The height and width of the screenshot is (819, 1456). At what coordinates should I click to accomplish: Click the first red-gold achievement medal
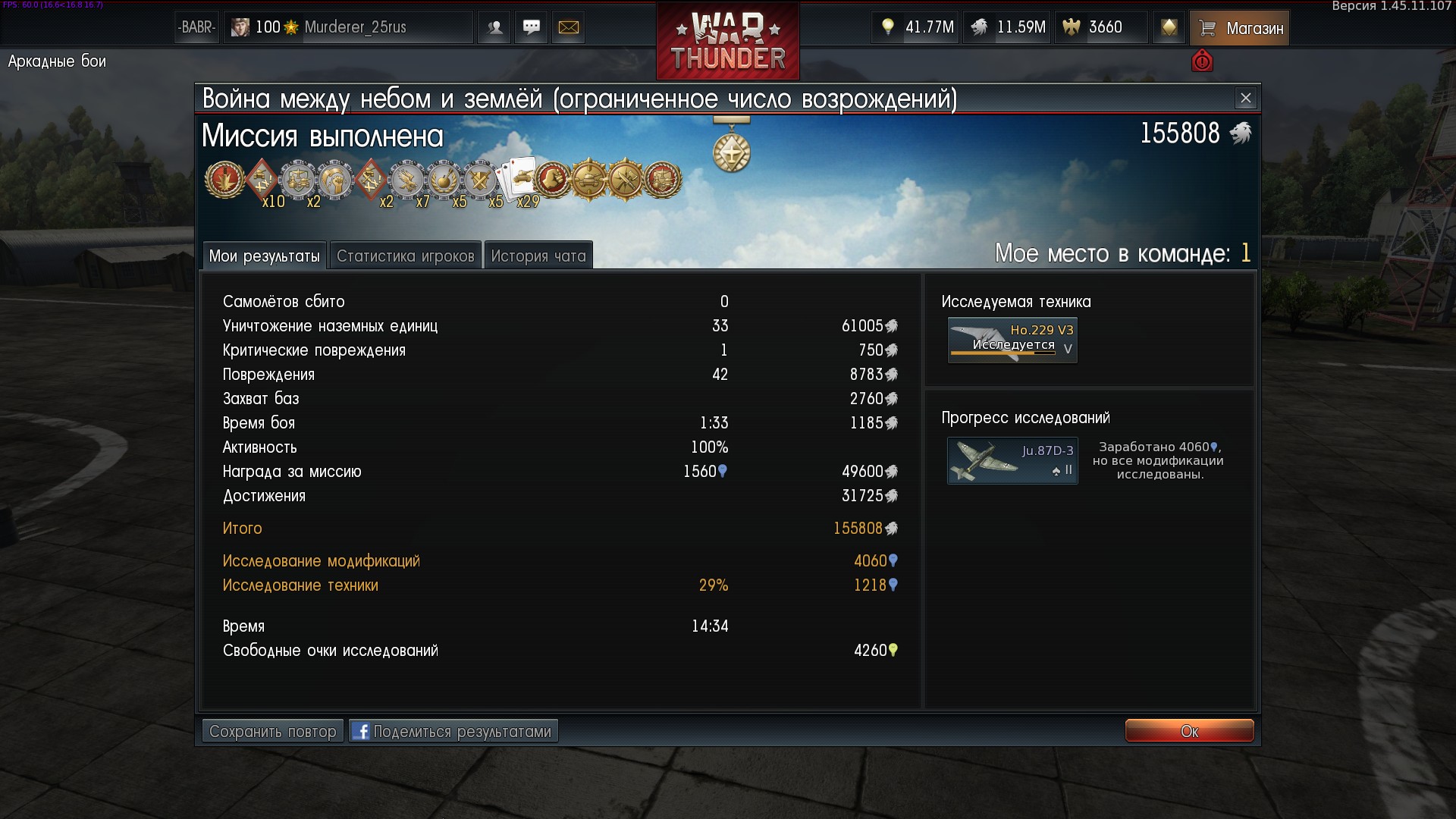224,180
